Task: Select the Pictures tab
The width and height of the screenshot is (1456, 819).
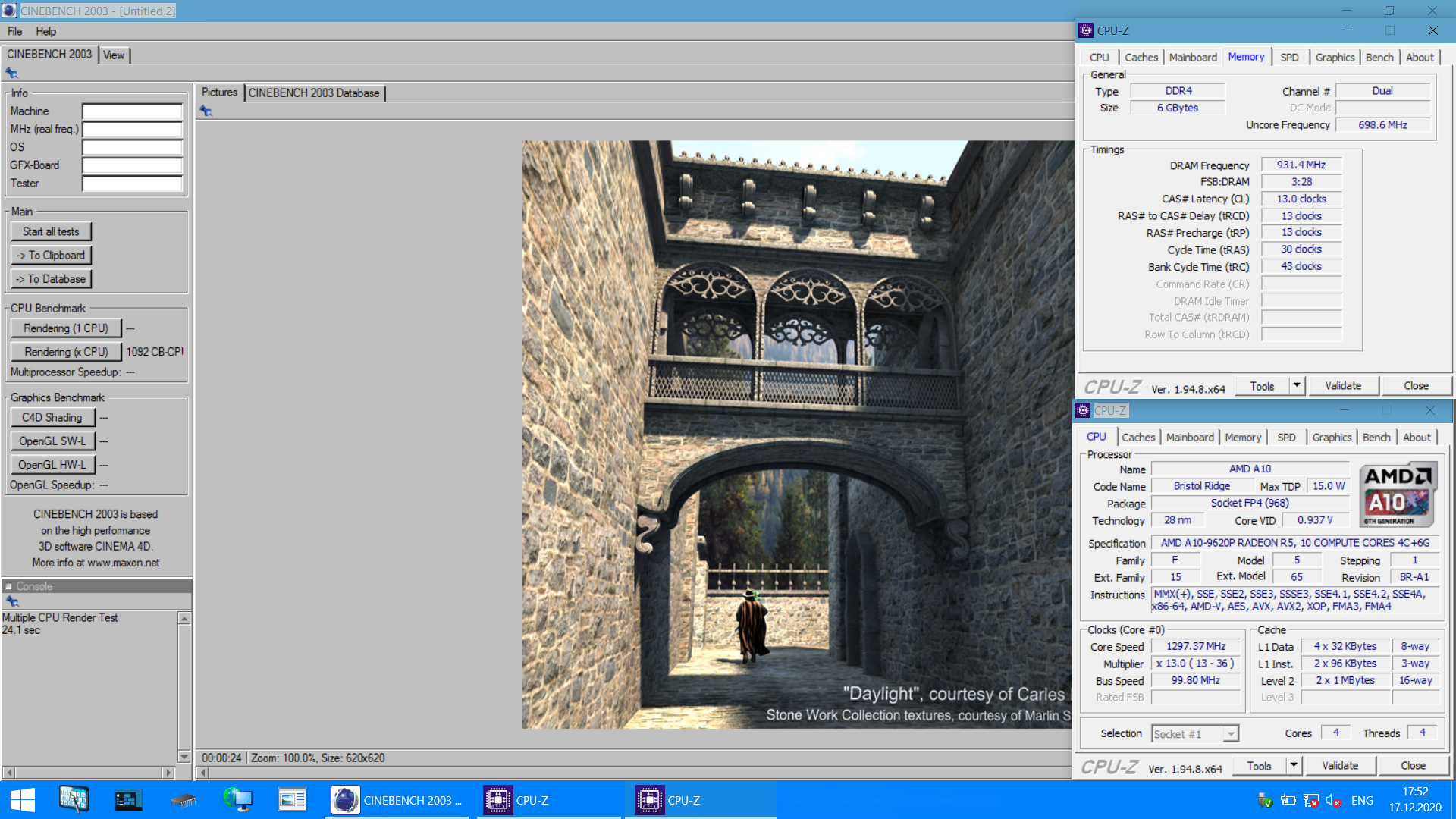Action: tap(219, 92)
